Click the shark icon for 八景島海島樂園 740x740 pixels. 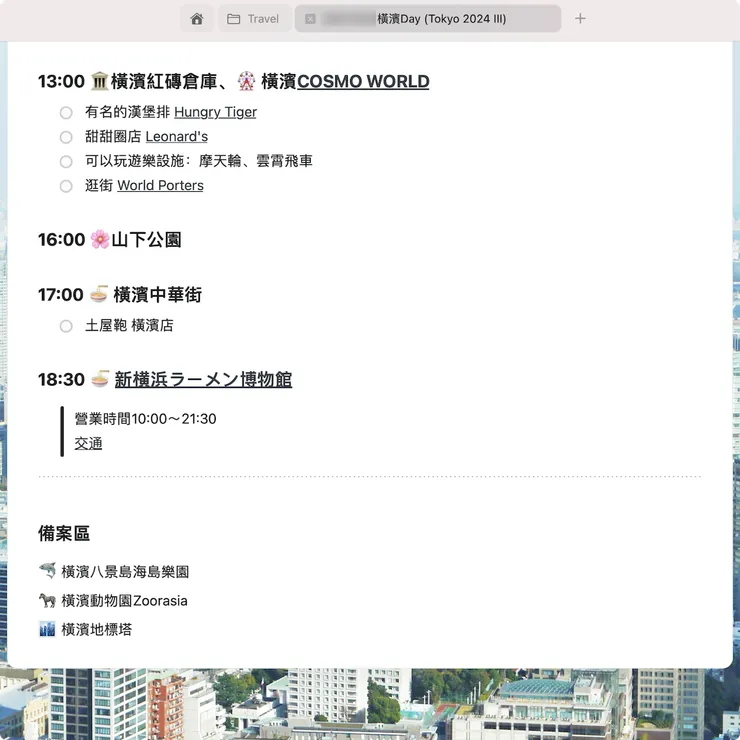tap(47, 571)
